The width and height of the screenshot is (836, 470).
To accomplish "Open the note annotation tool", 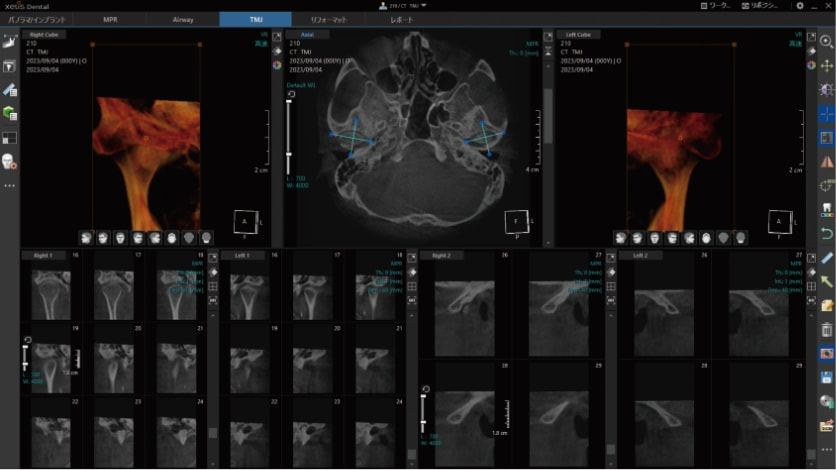I will coord(827,305).
